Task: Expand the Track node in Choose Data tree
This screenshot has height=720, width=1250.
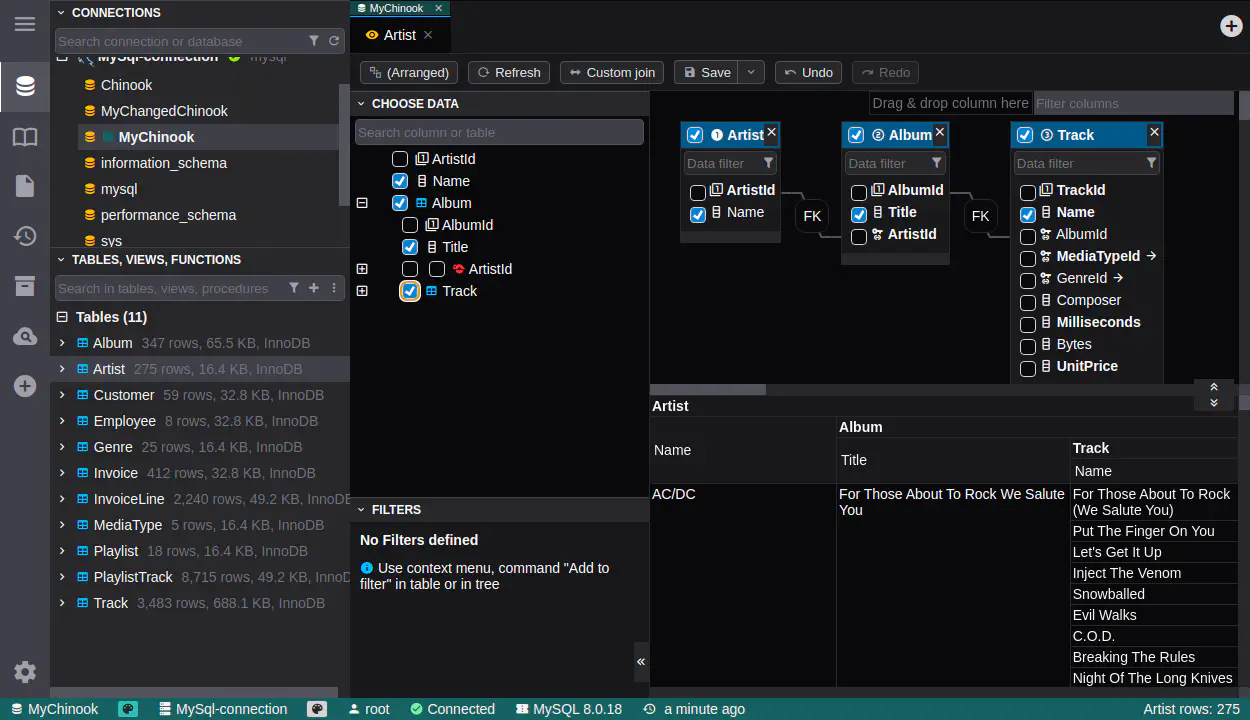Action: coord(362,291)
